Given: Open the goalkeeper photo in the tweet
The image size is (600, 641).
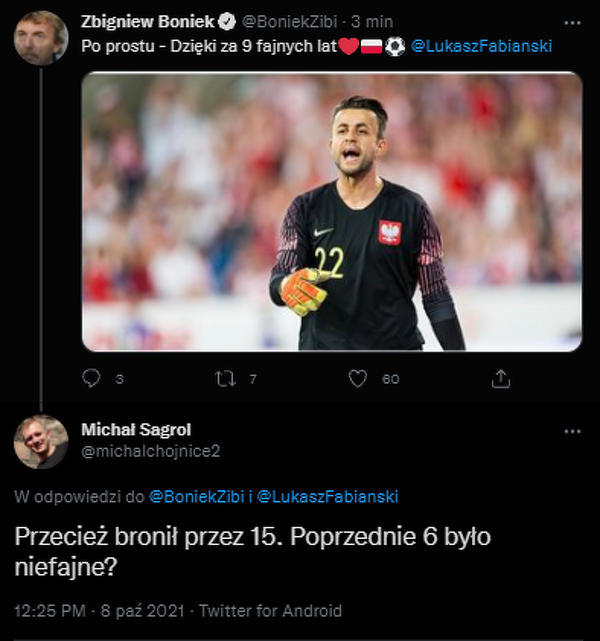Looking at the screenshot, I should click(x=331, y=211).
